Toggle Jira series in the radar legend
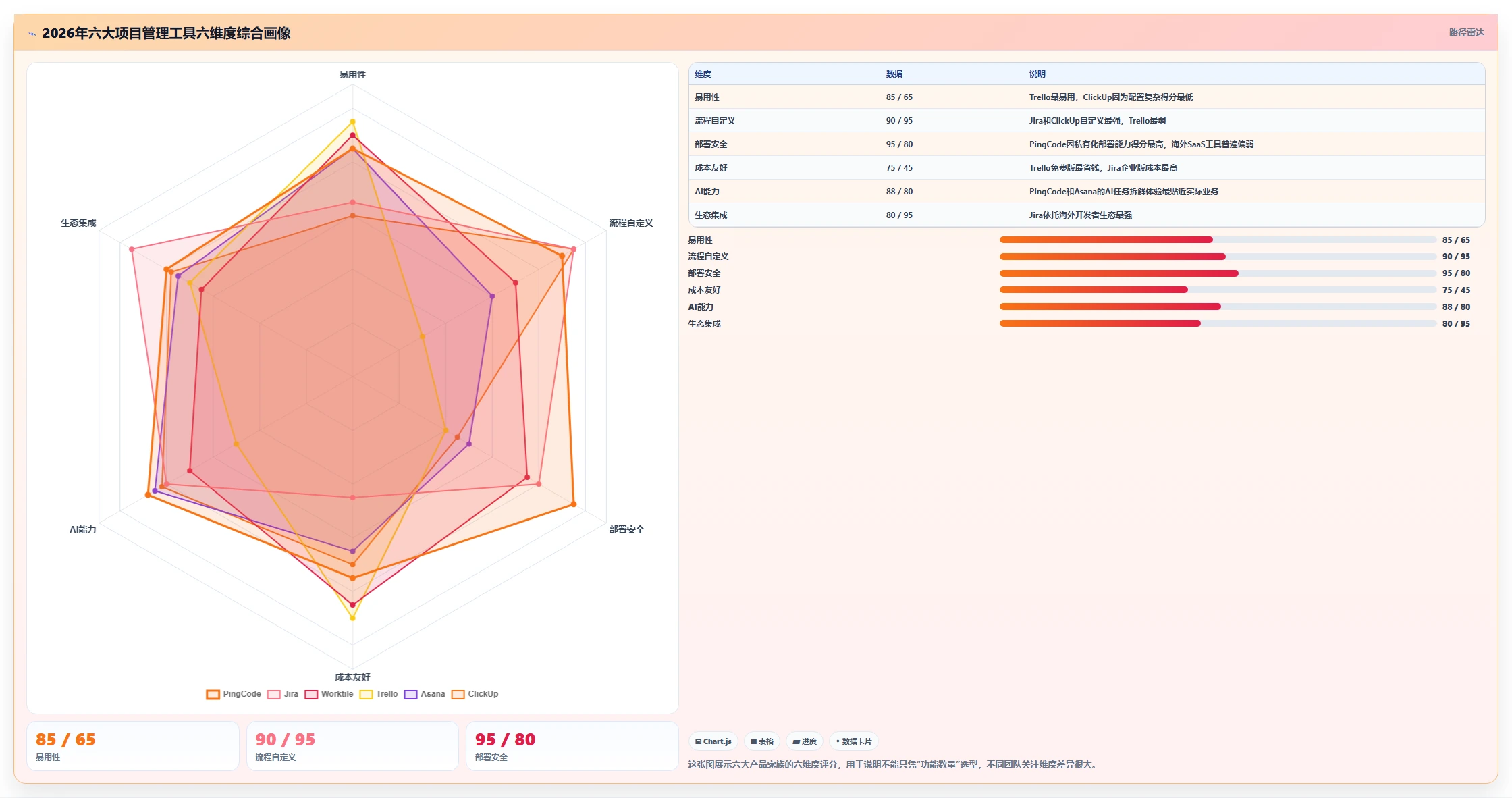 click(283, 694)
